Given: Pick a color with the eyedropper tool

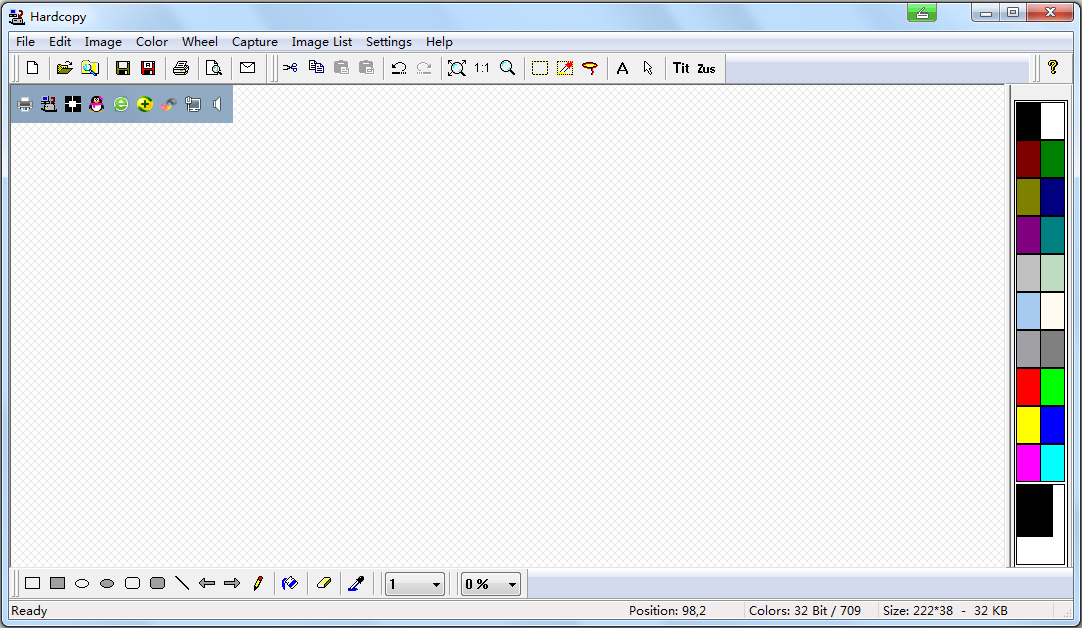Looking at the screenshot, I should point(356,583).
